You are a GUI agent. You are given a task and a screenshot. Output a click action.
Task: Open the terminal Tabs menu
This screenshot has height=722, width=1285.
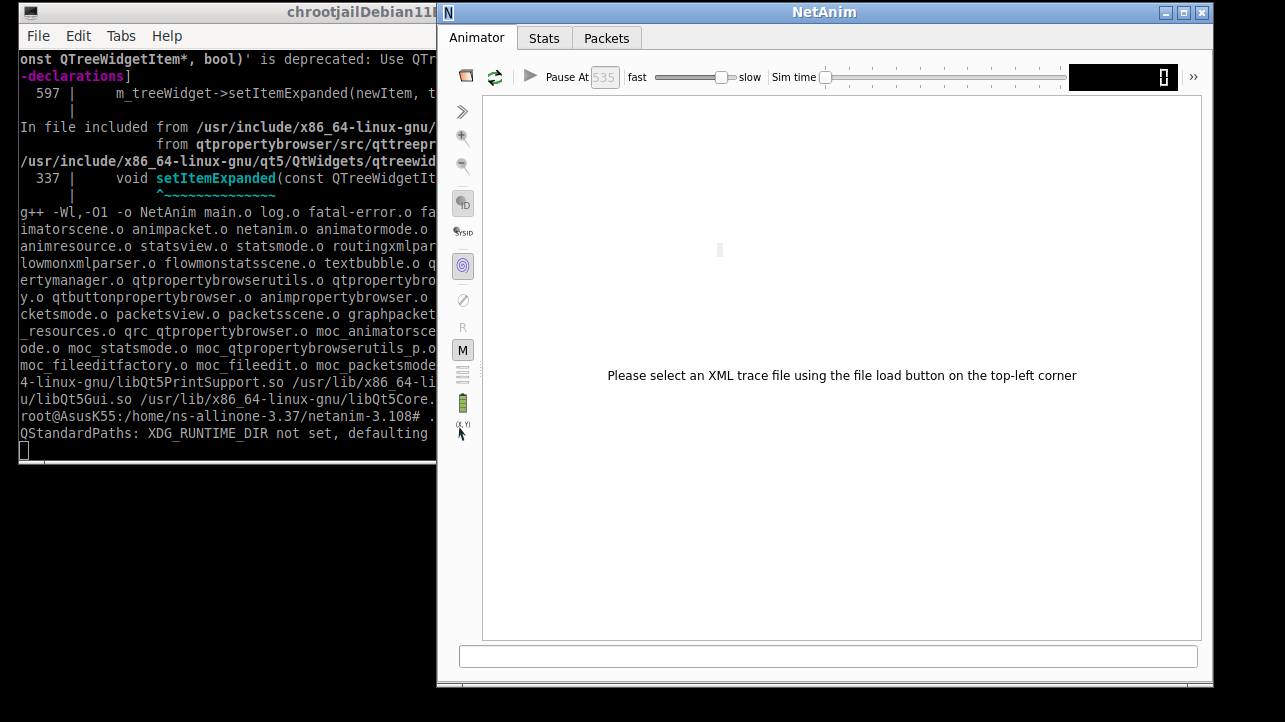pyautogui.click(x=121, y=36)
